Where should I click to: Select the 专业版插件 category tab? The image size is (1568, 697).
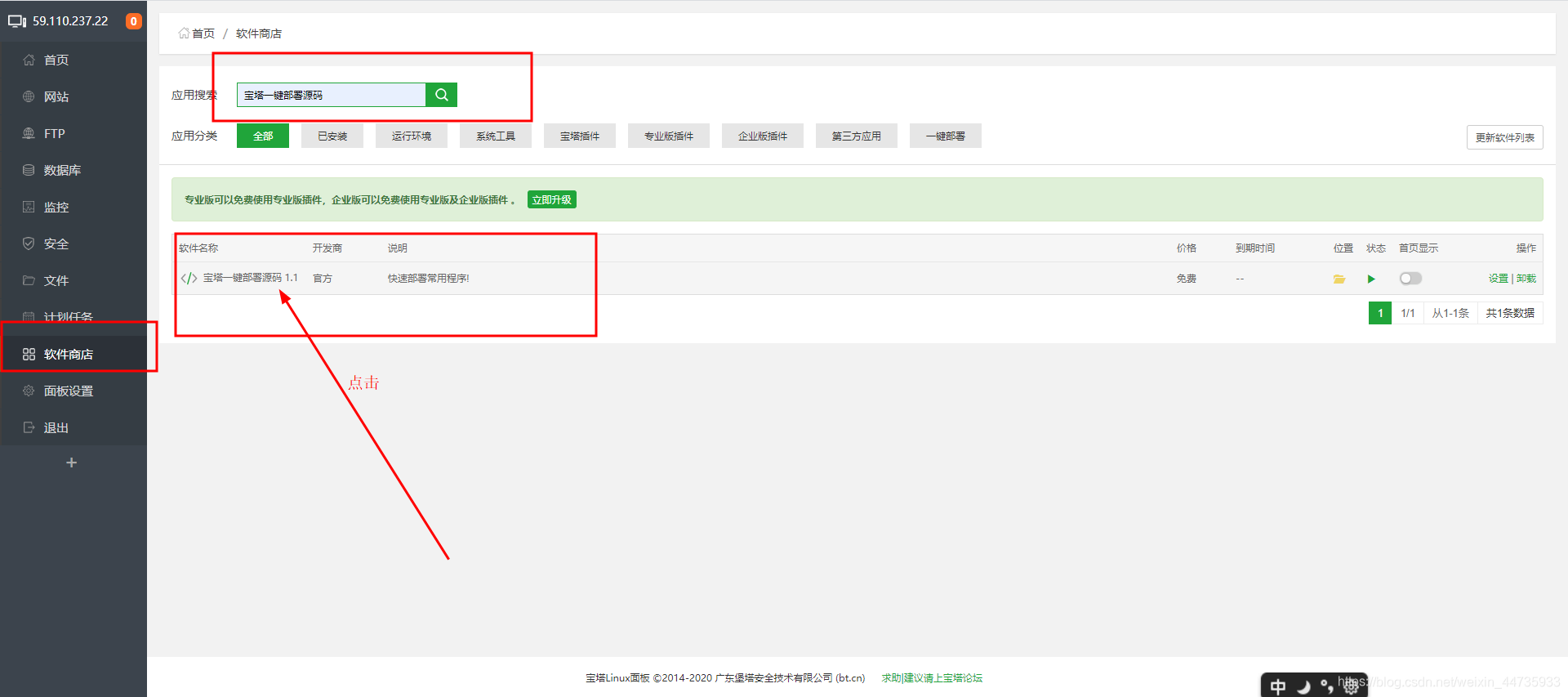pos(669,136)
